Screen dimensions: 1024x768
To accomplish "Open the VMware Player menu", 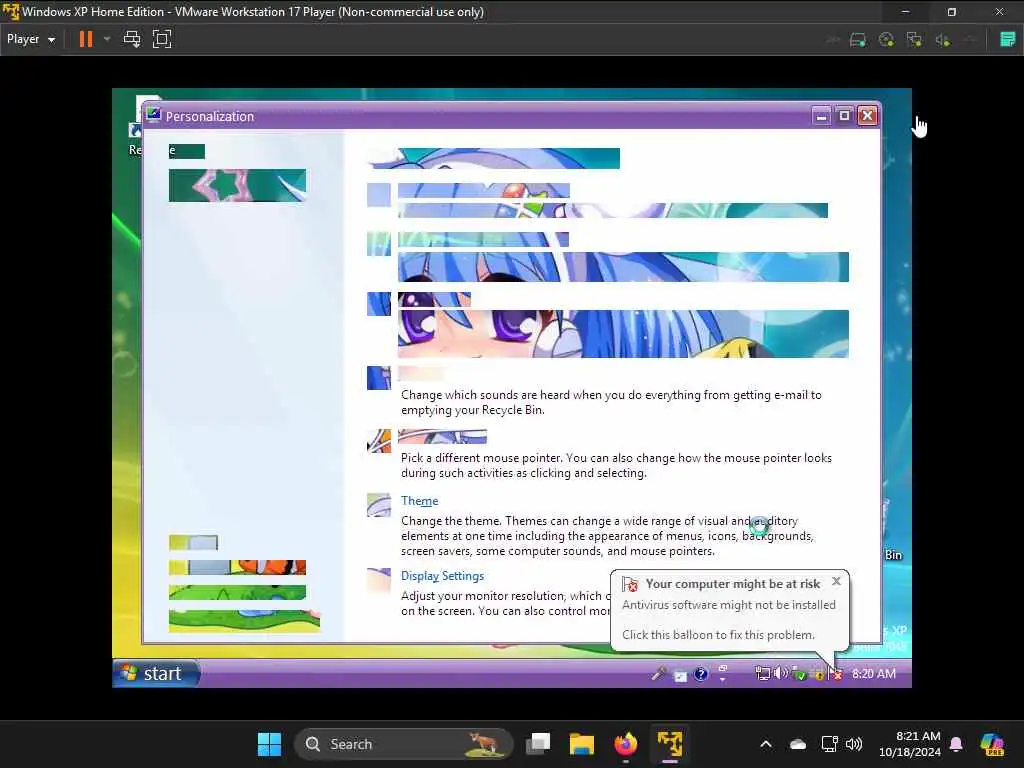I will [x=31, y=39].
